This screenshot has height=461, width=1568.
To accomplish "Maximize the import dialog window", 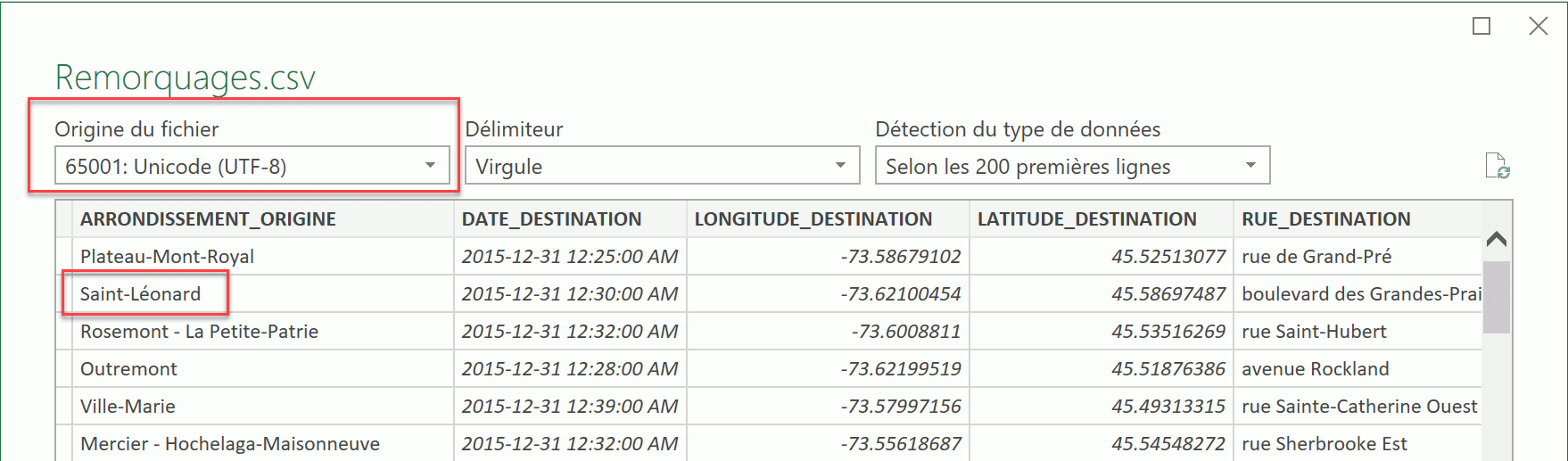I will click(x=1481, y=27).
